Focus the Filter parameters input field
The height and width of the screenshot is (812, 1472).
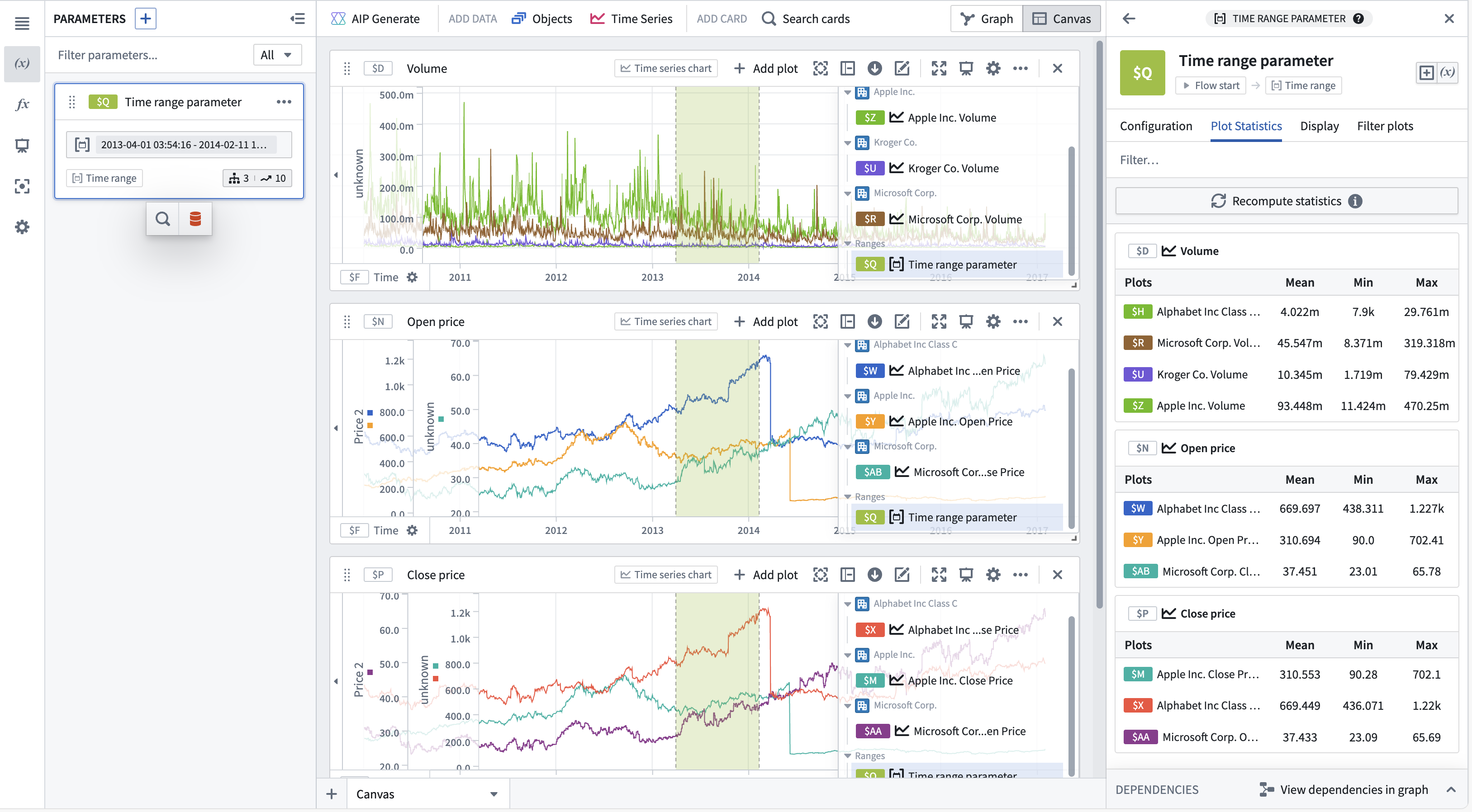[x=152, y=55]
